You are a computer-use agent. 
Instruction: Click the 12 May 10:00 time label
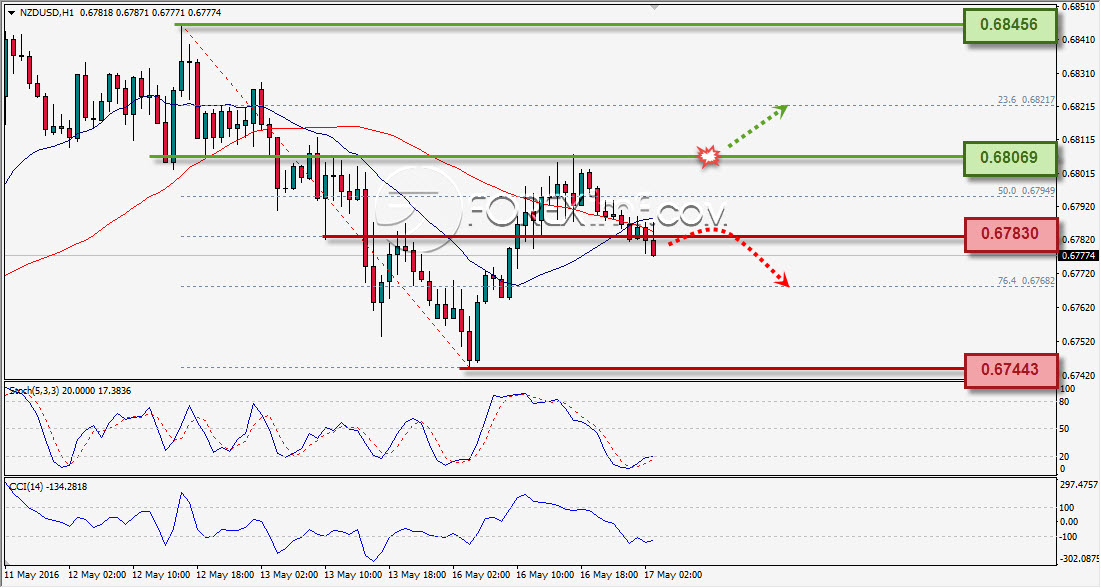[161, 575]
